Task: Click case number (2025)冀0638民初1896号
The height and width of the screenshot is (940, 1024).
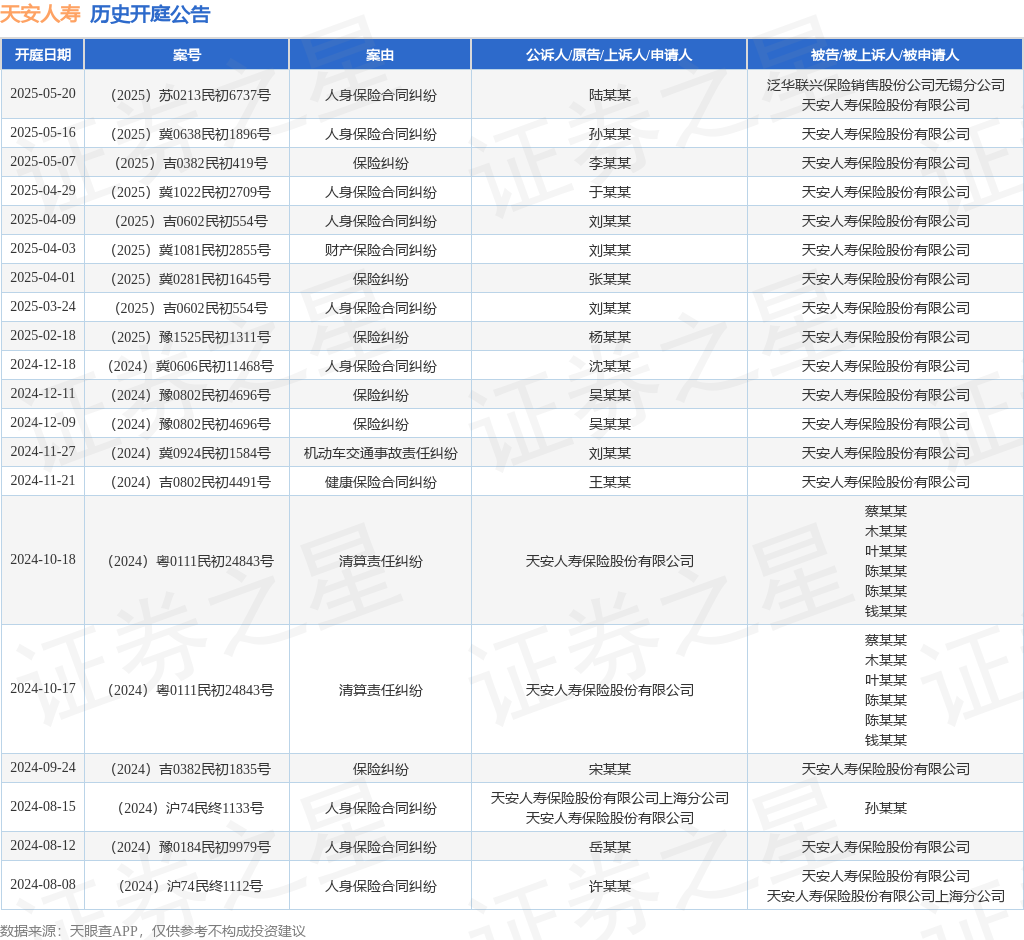Action: coord(187,135)
